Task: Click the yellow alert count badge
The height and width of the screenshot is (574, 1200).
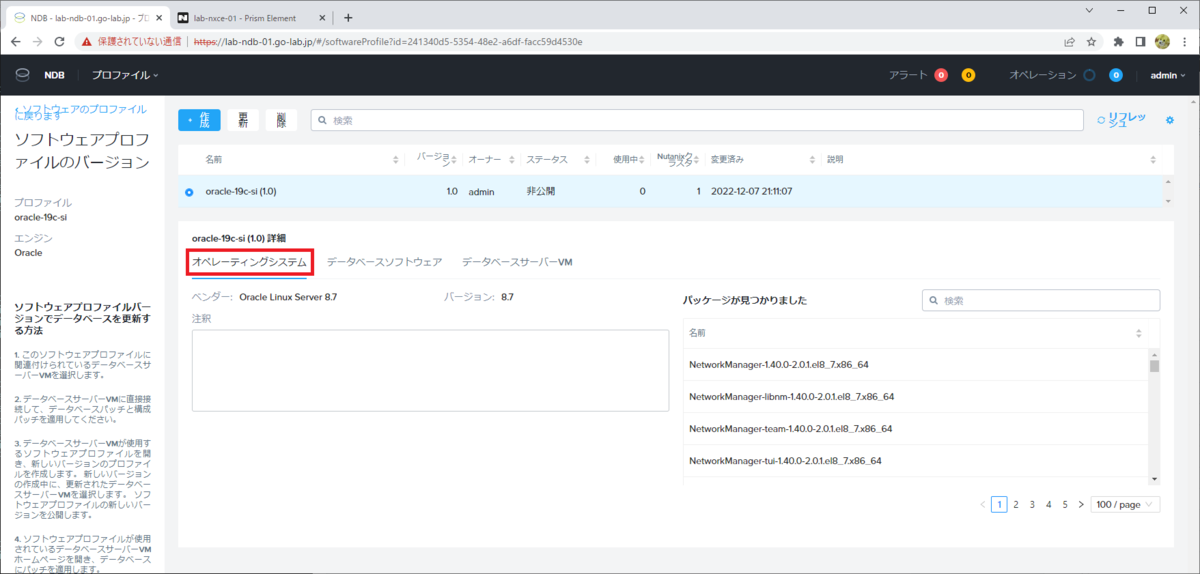Action: pos(968,75)
